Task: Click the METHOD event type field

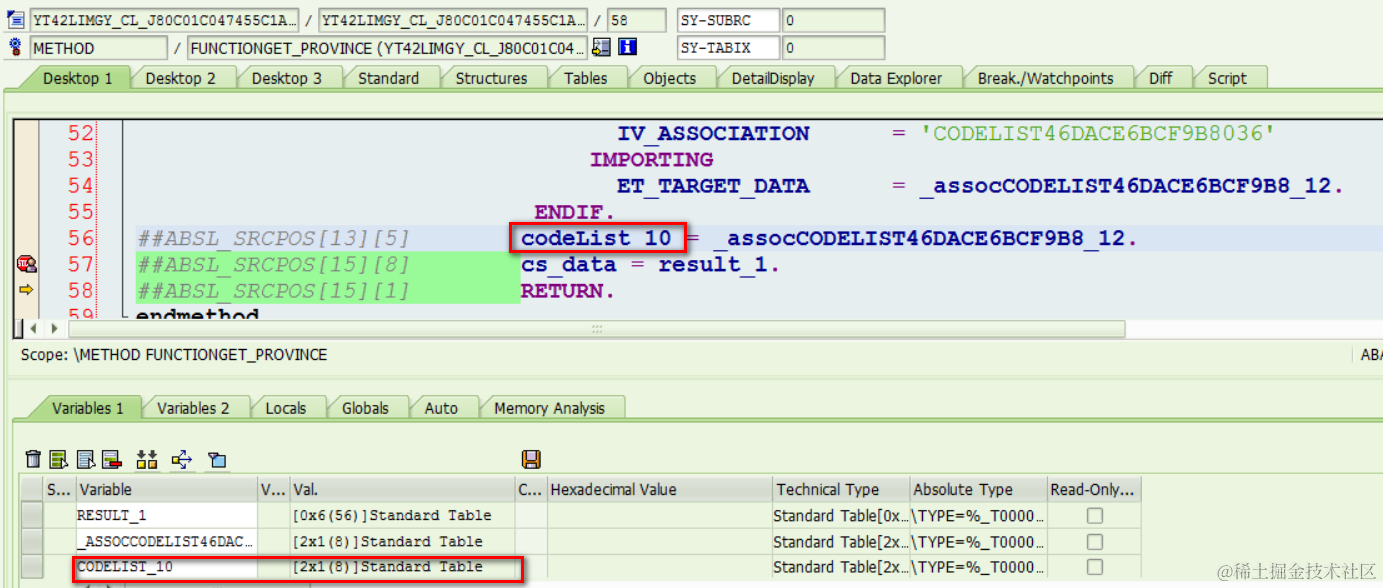Action: pos(99,47)
